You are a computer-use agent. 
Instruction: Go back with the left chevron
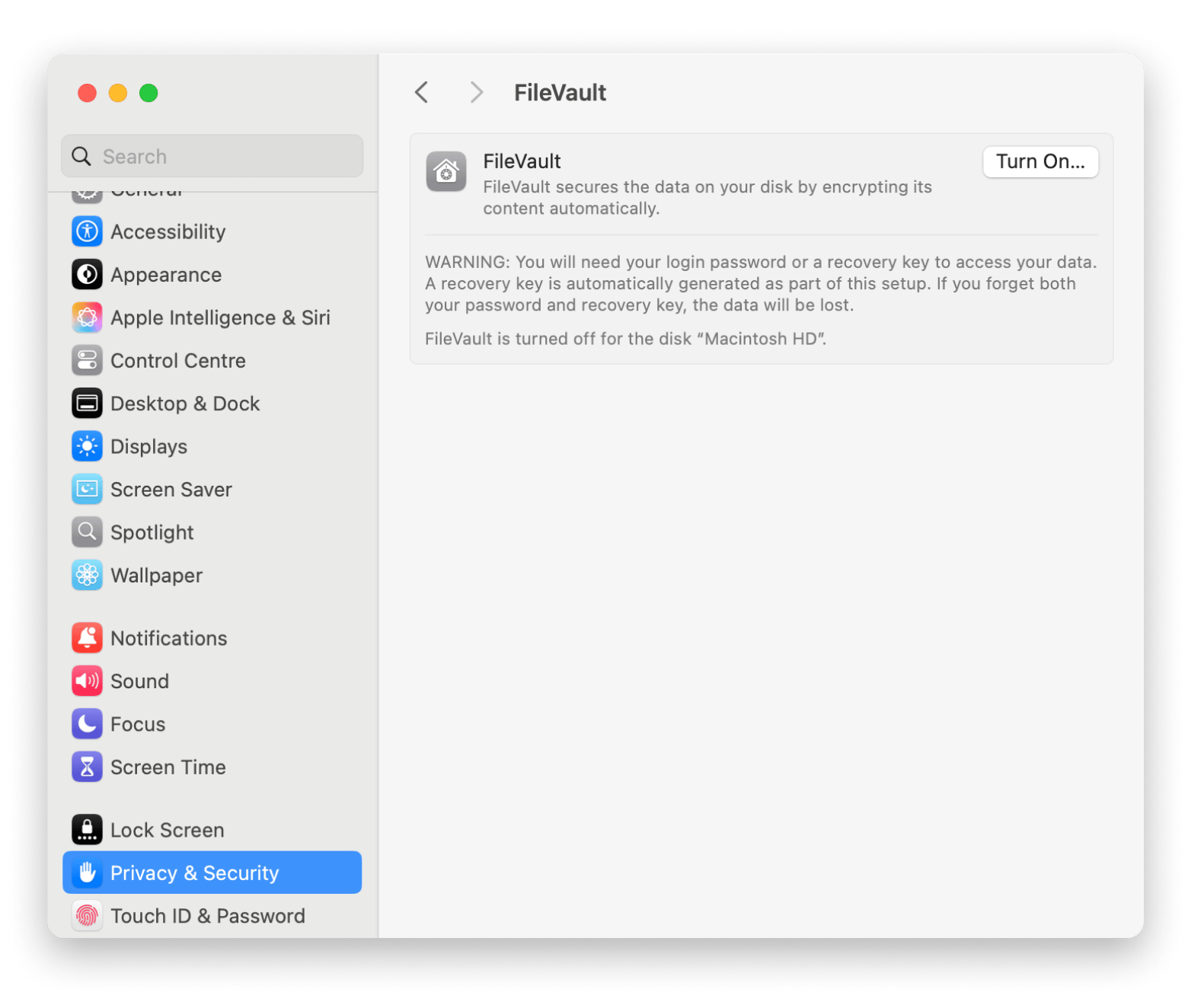pyautogui.click(x=422, y=92)
